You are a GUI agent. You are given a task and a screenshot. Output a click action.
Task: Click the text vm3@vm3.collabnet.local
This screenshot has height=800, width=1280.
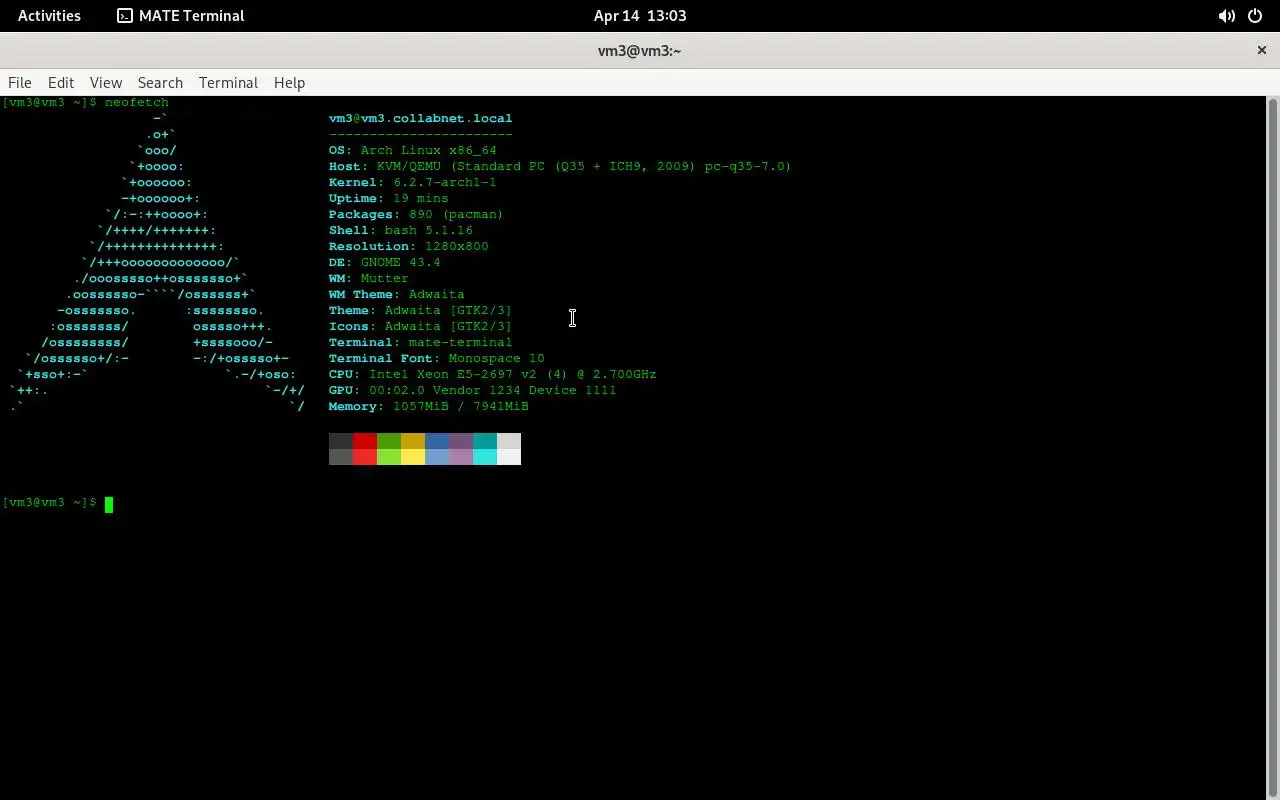(420, 118)
